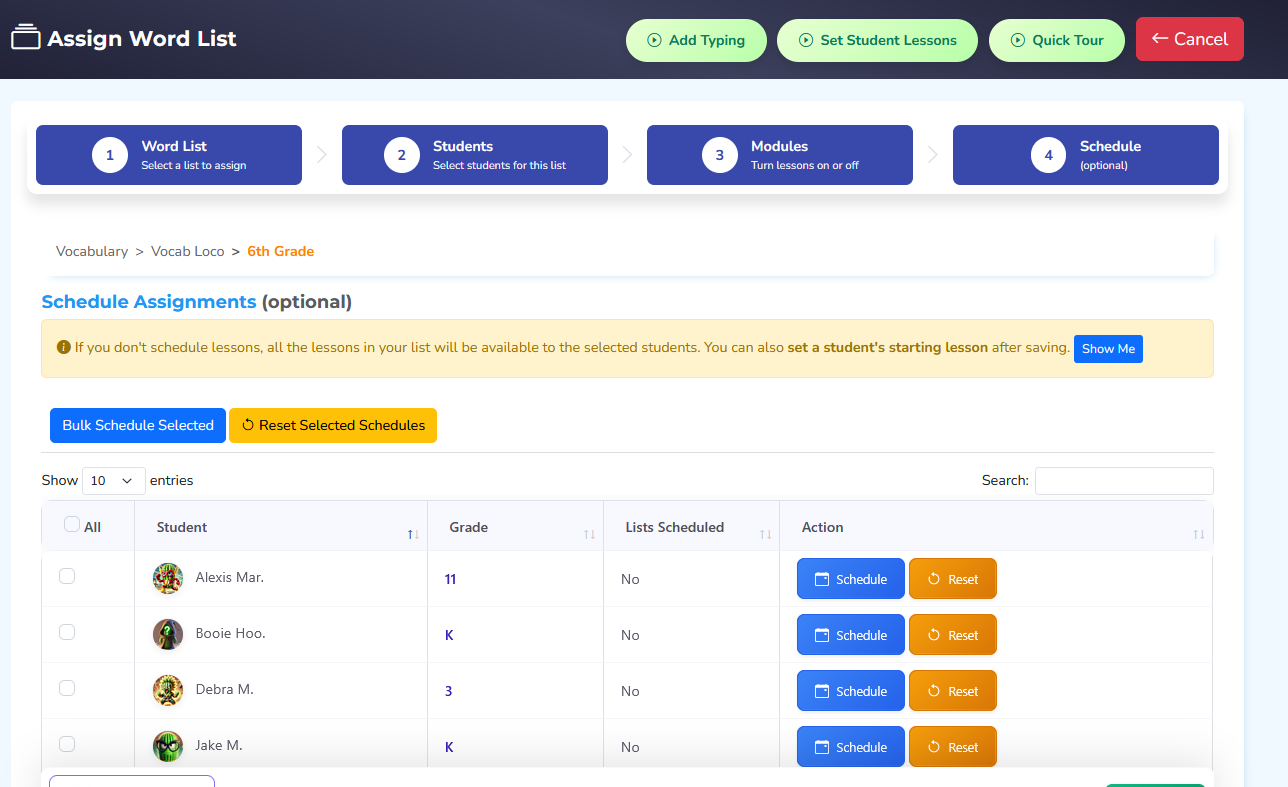Click the Assign Word List stack icon
1288x787 pixels.
[x=26, y=38]
